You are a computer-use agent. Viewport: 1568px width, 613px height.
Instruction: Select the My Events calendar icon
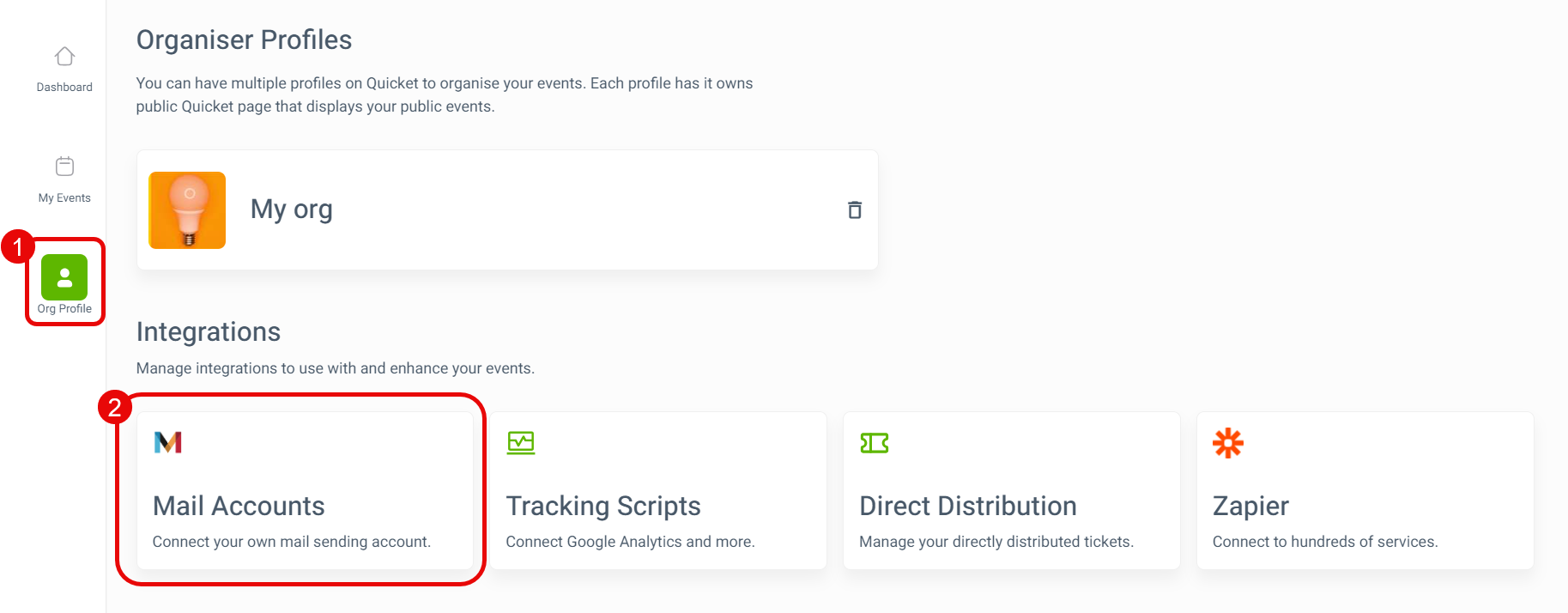click(x=64, y=166)
